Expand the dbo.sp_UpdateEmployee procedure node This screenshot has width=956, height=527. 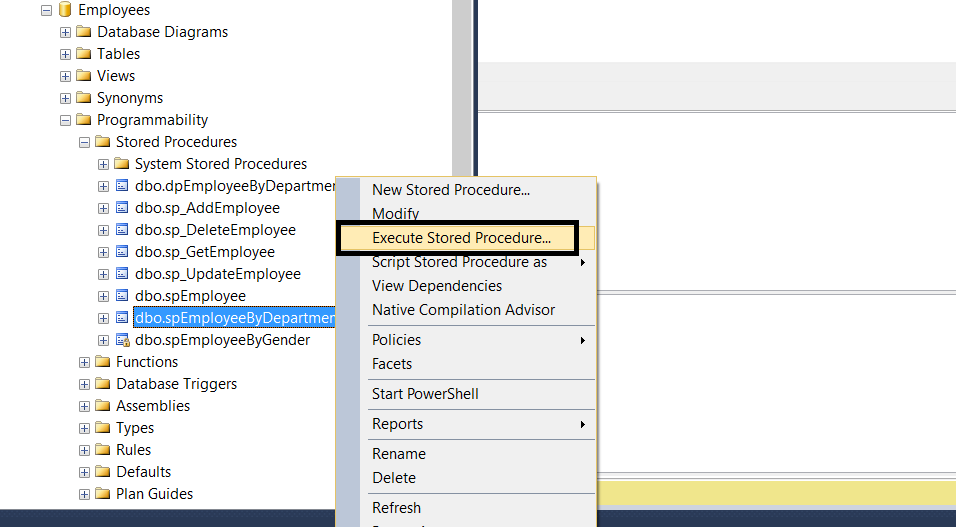pos(104,274)
